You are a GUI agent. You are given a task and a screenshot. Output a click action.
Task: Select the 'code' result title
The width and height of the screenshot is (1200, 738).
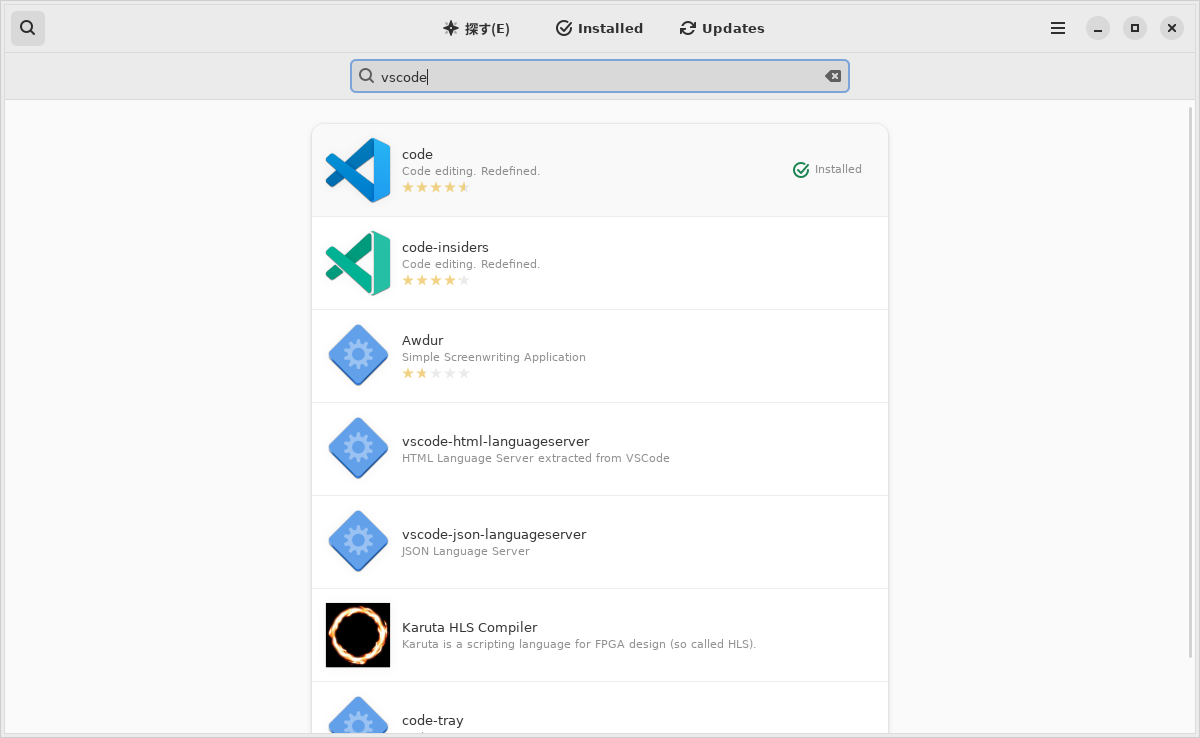click(417, 154)
